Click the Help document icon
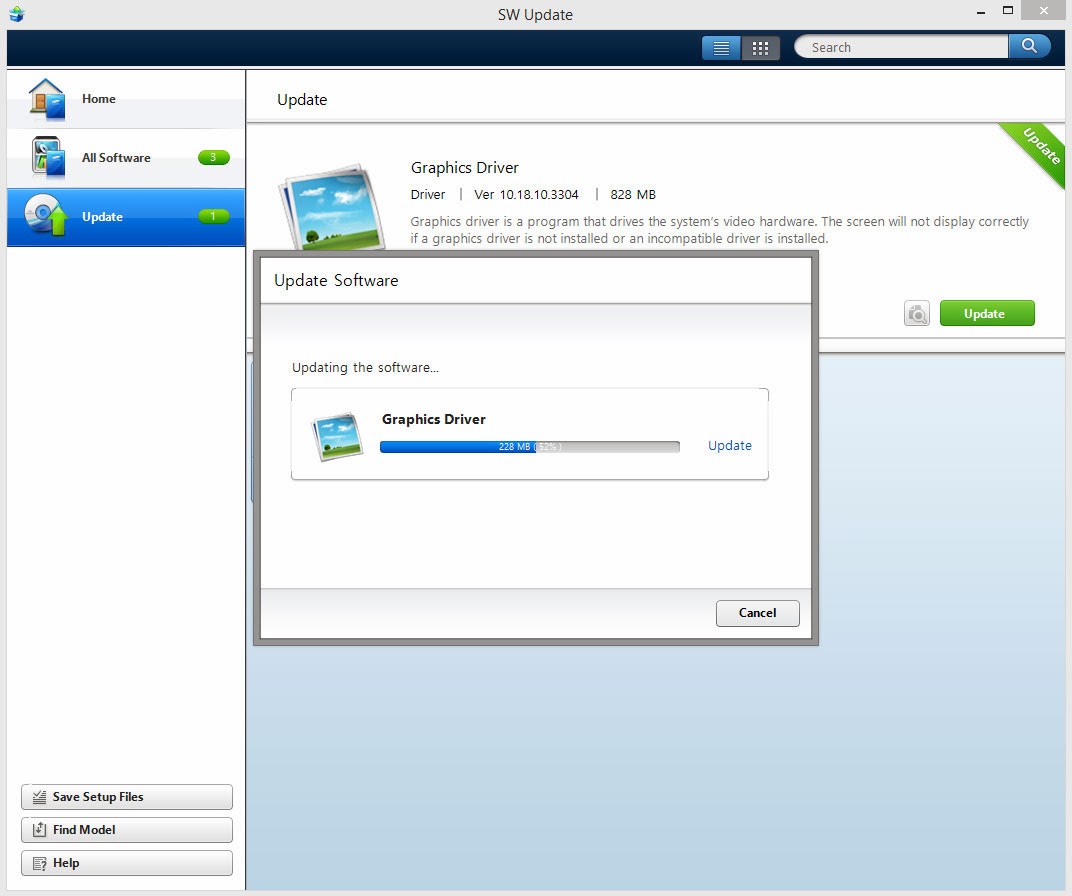This screenshot has width=1072, height=896. point(40,863)
